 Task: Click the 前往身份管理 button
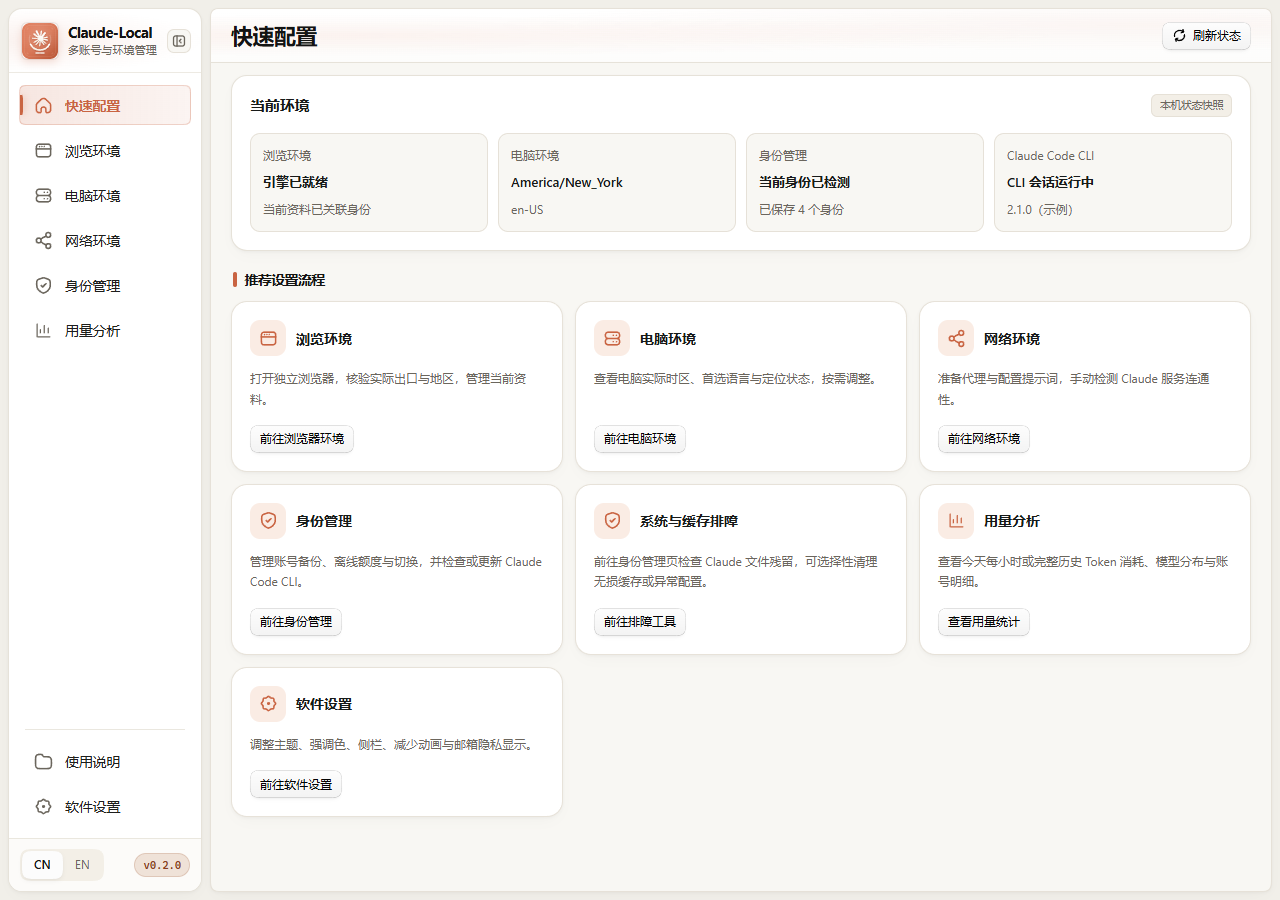pos(296,622)
